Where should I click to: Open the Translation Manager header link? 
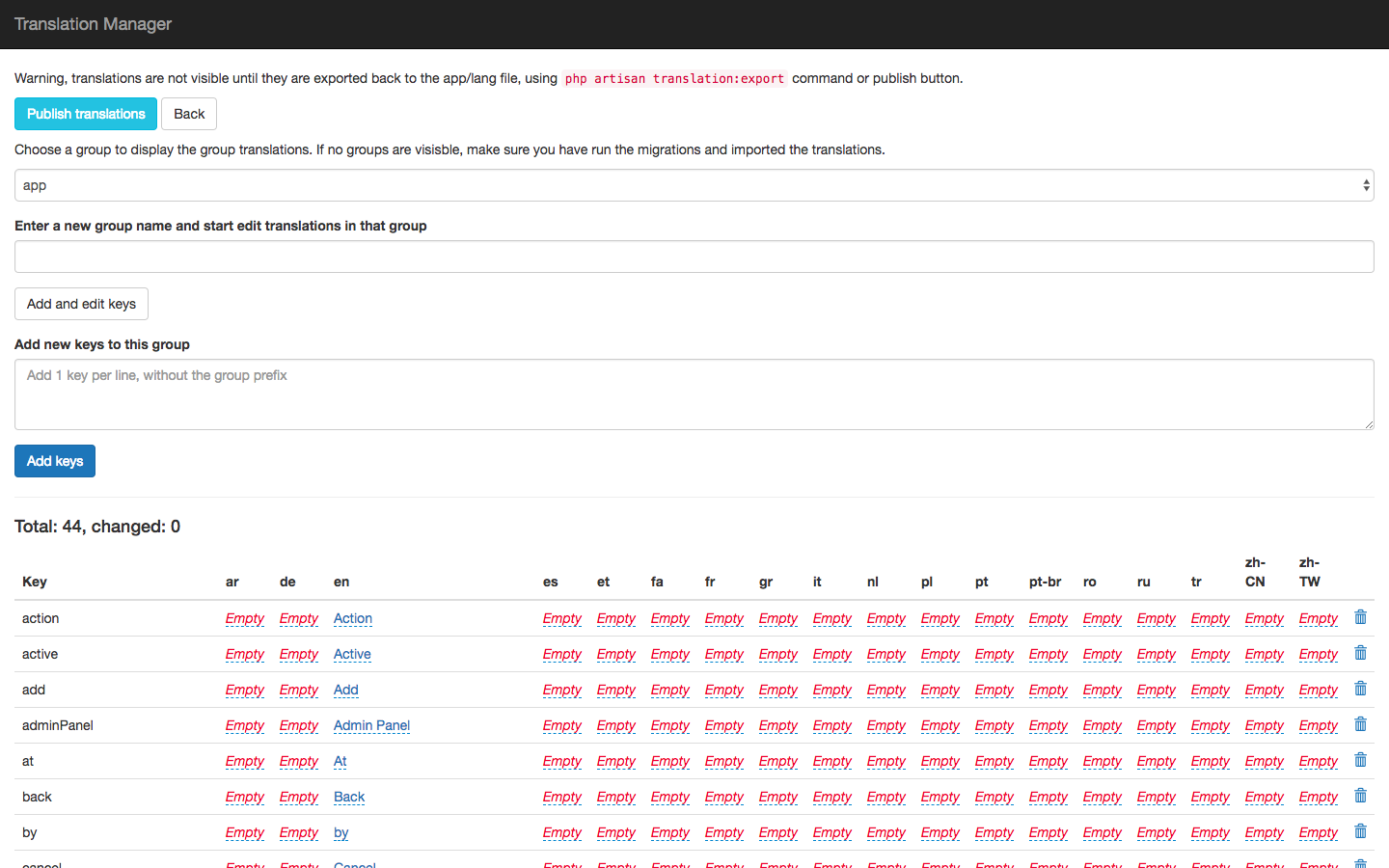point(93,24)
